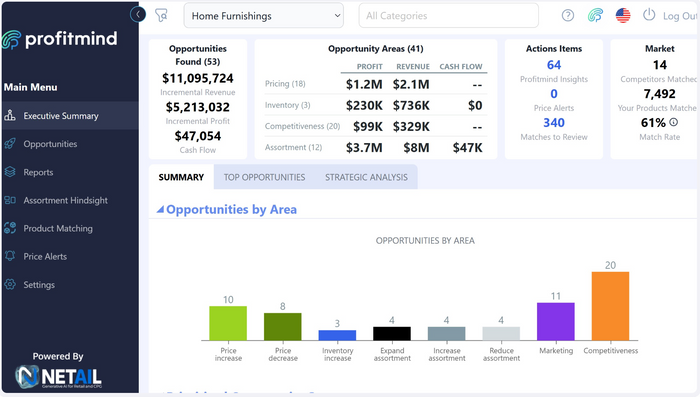Collapse the sidebar with the arrow button

point(138,14)
